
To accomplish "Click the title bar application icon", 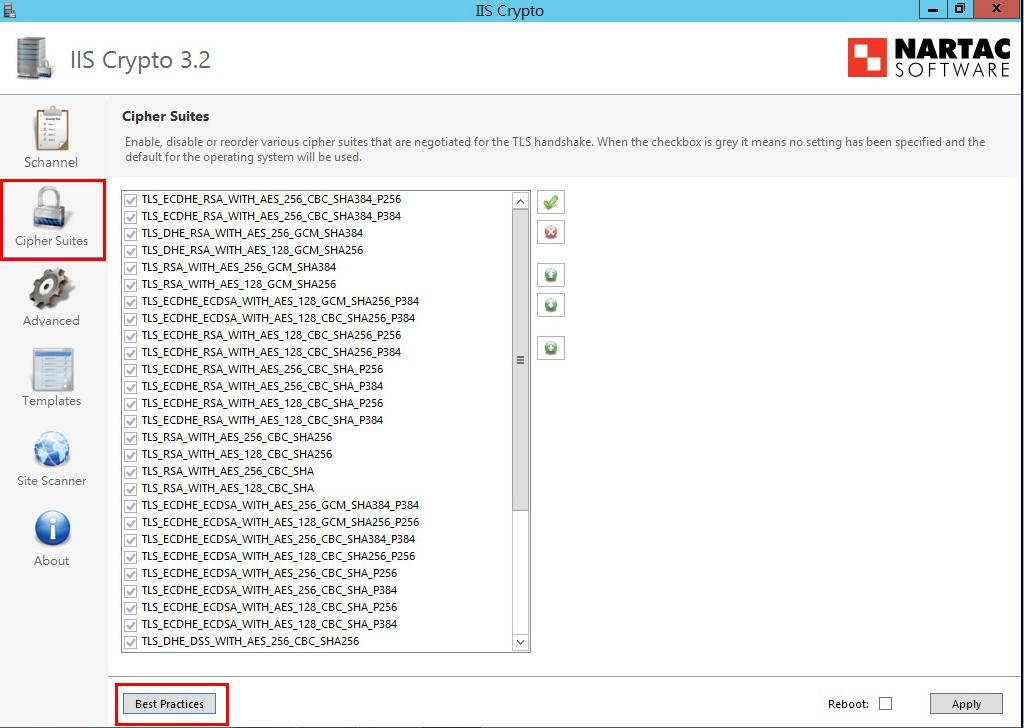I will click(x=8, y=10).
